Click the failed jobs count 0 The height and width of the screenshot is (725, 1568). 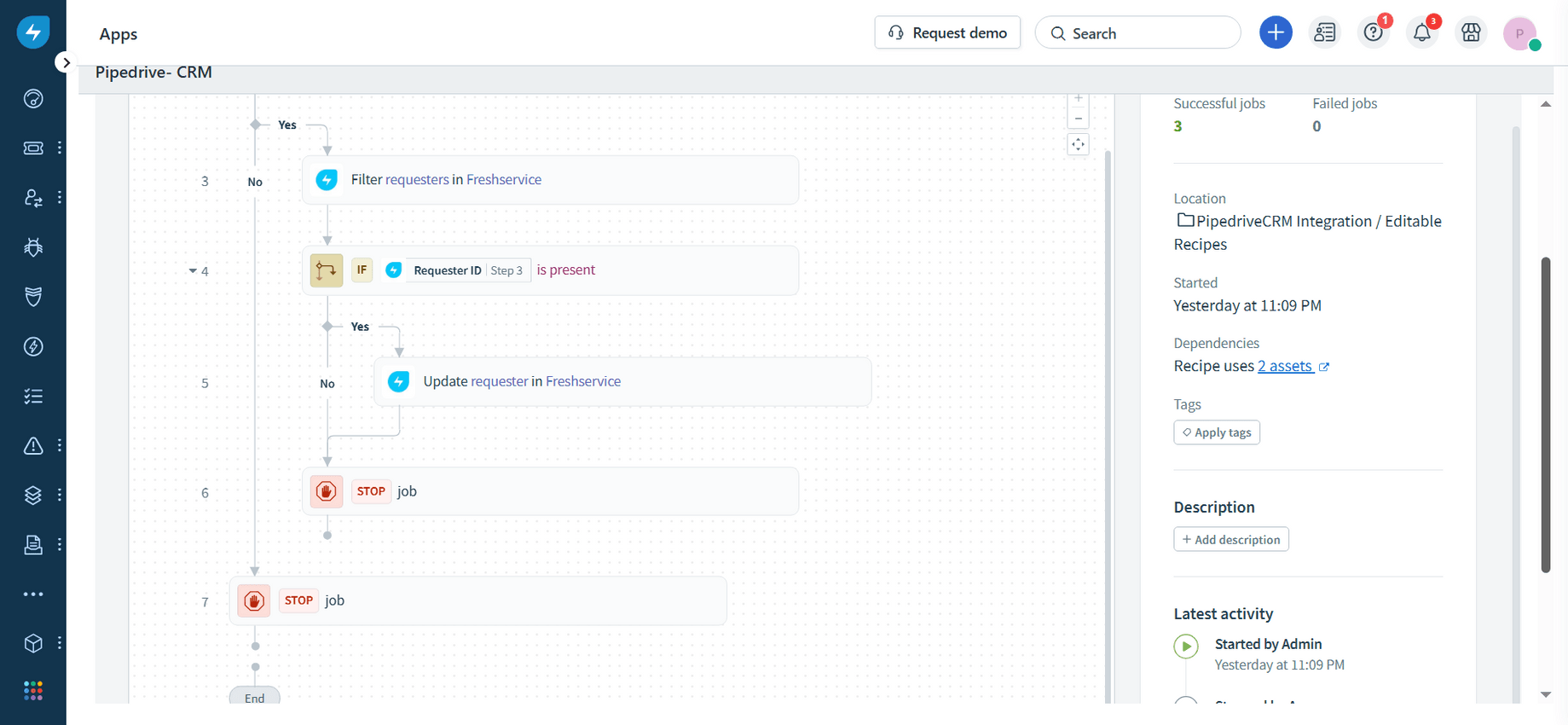tap(1316, 126)
